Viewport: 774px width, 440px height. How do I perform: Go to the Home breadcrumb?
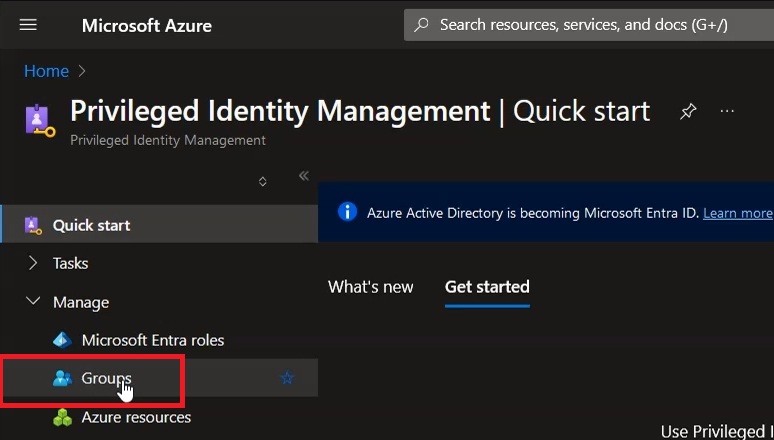pos(46,71)
